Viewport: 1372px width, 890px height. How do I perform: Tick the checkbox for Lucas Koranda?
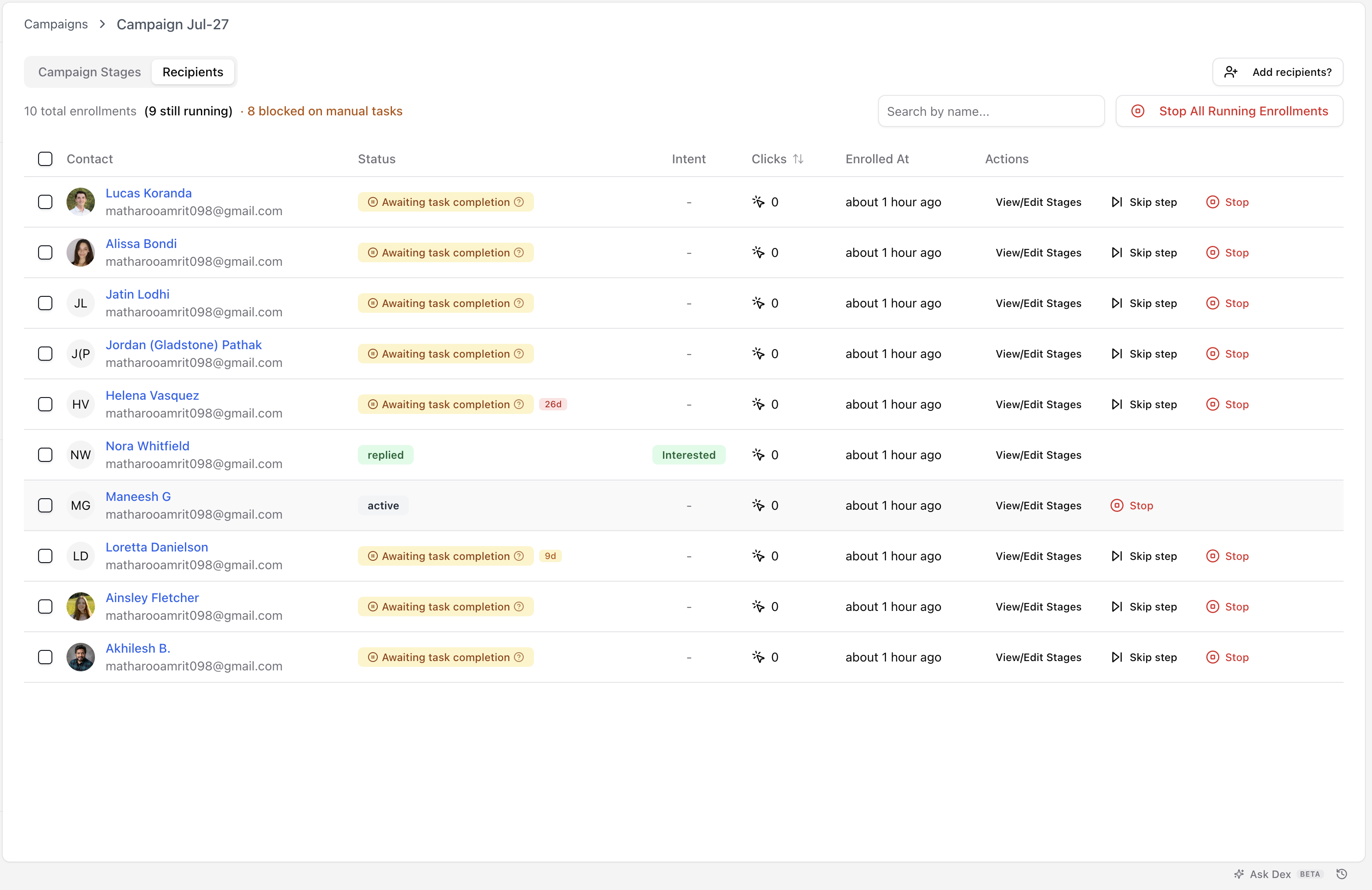(x=45, y=202)
